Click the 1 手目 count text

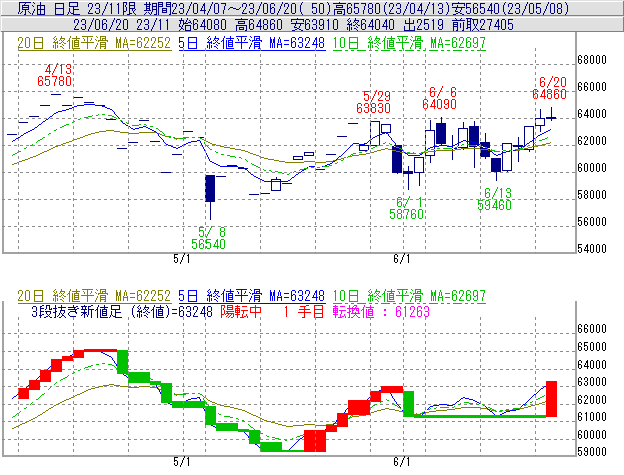click(x=304, y=311)
